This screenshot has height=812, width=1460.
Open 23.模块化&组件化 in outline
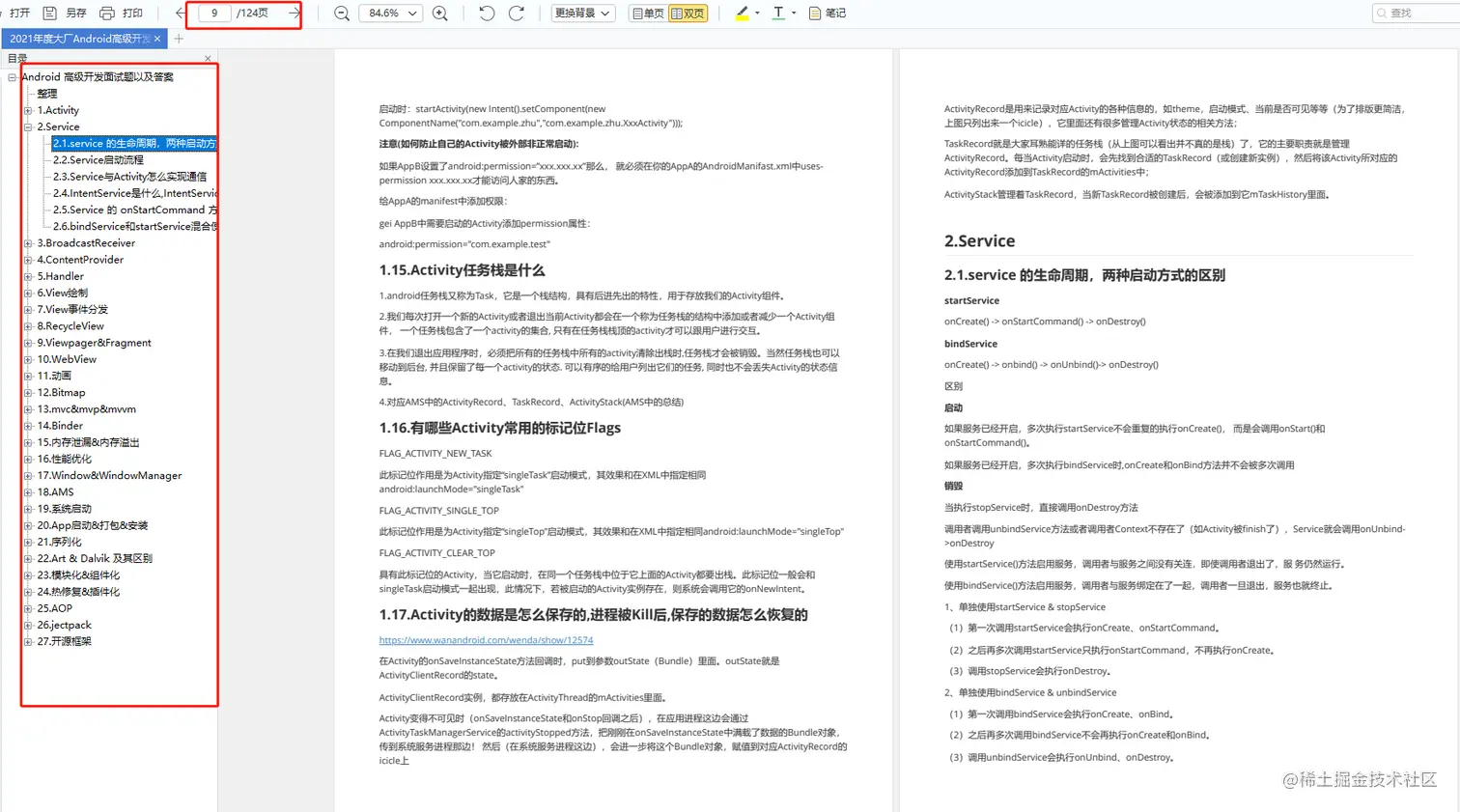coord(78,575)
